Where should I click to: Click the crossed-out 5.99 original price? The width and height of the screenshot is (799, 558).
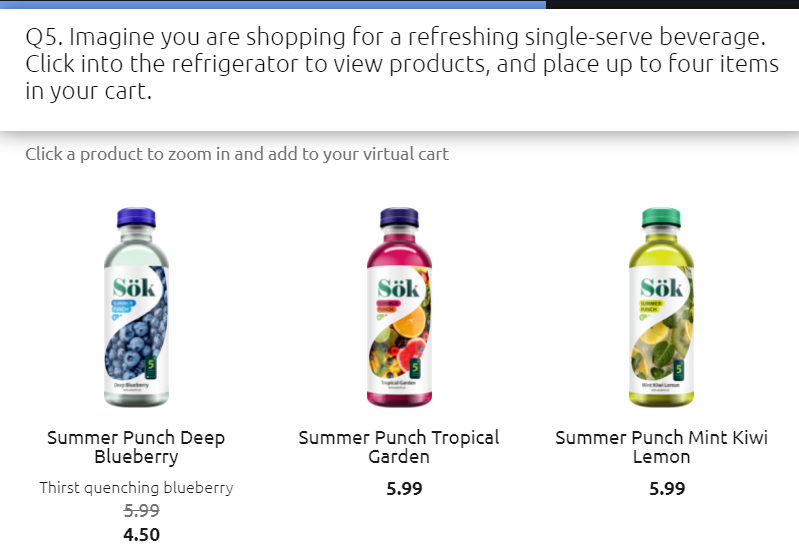coord(142,510)
